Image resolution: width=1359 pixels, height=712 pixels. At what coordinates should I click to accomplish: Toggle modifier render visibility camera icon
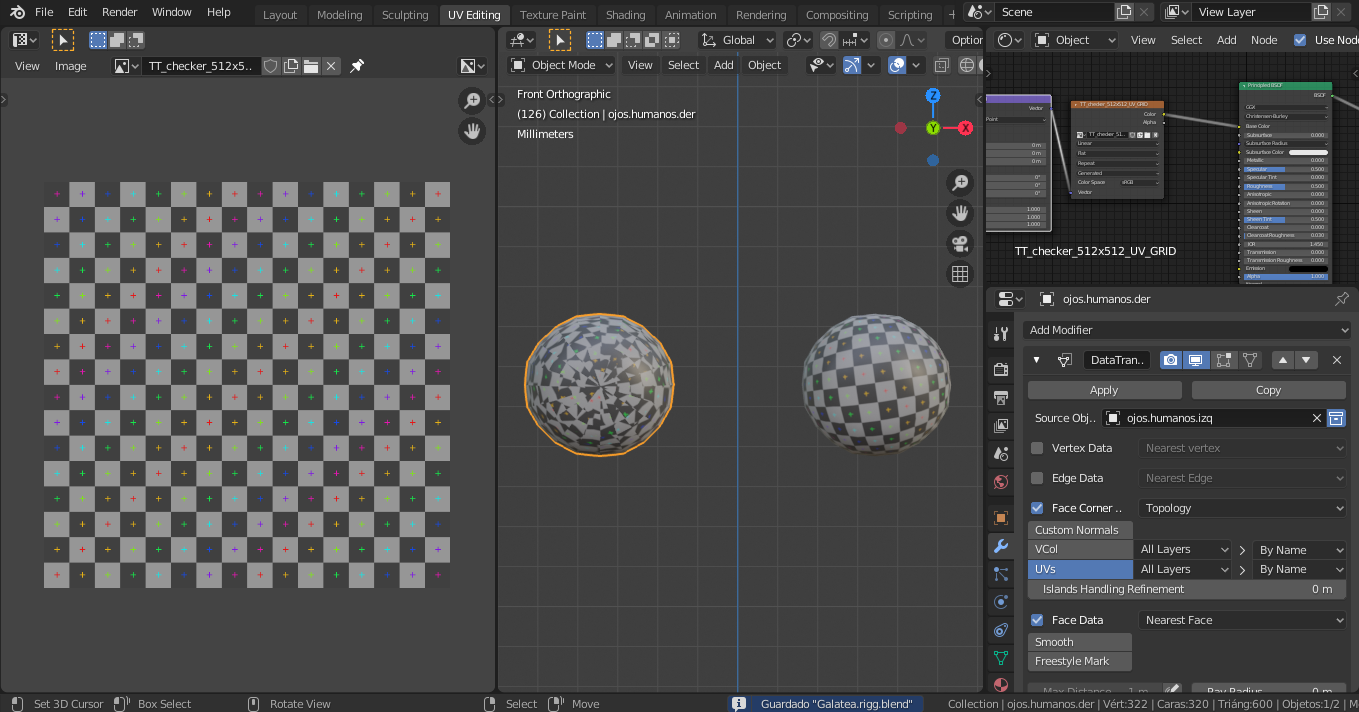(1171, 360)
